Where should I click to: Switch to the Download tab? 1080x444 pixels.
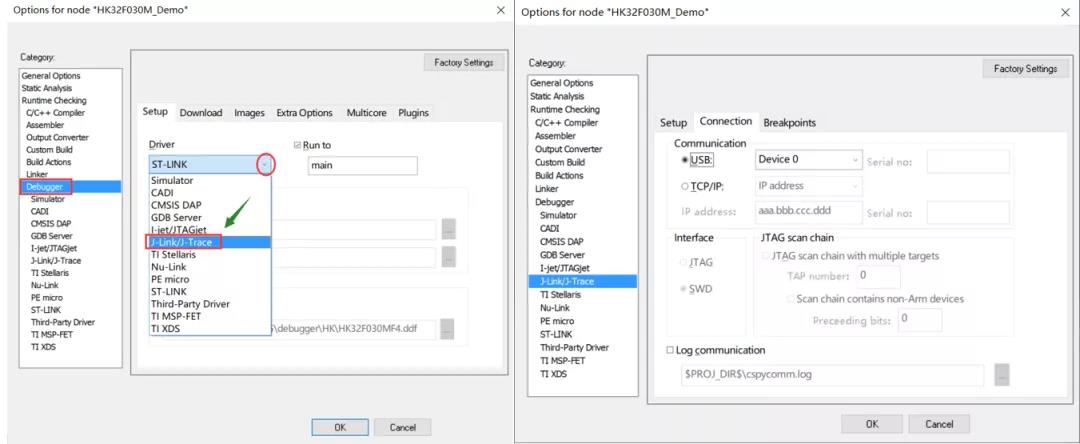coord(201,113)
